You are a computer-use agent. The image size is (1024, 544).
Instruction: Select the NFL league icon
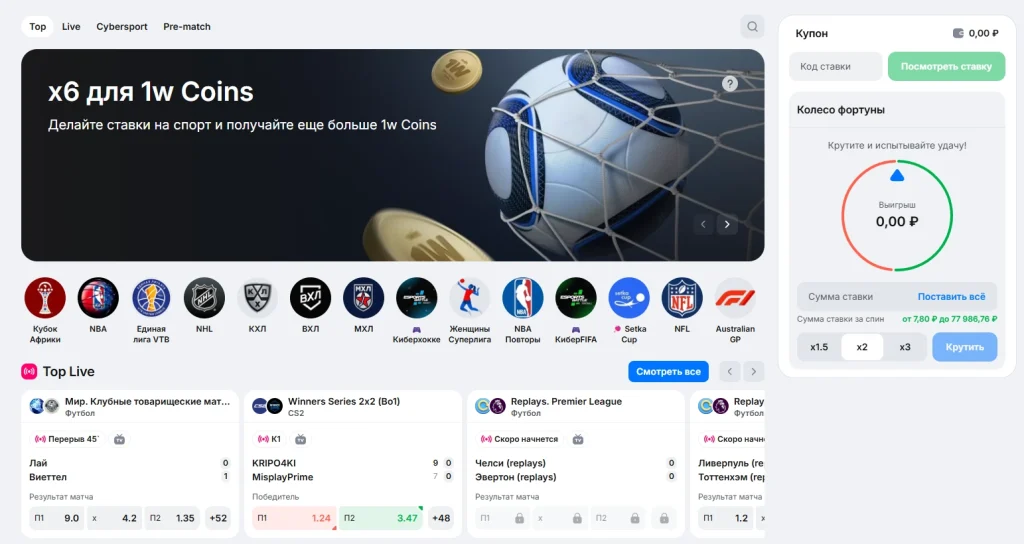coord(682,298)
